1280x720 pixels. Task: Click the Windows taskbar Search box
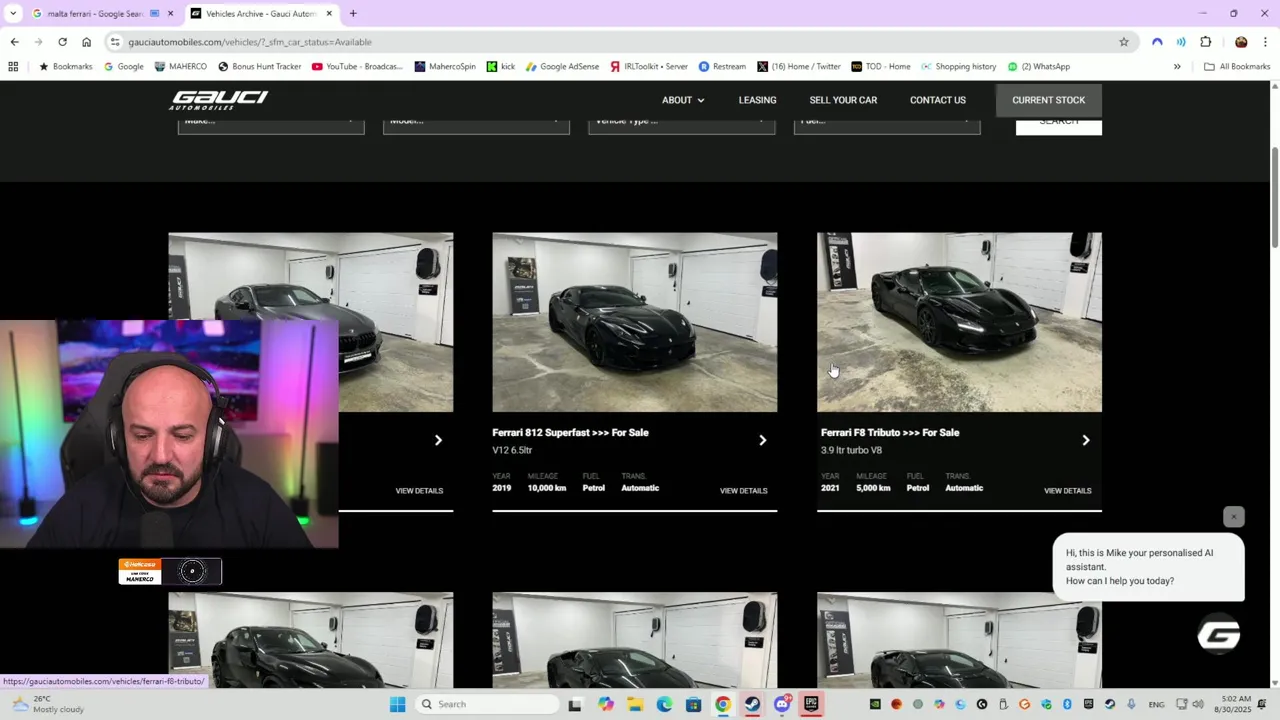486,704
